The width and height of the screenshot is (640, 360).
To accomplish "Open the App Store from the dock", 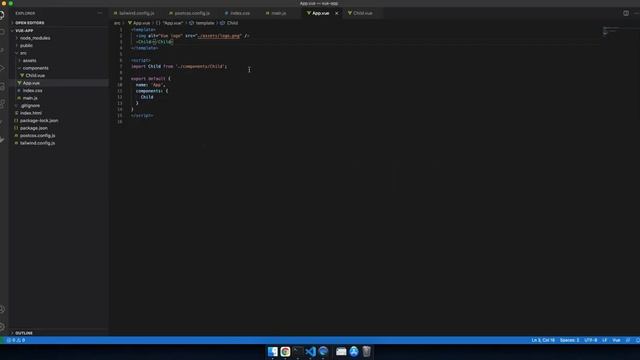I will click(x=354, y=351).
